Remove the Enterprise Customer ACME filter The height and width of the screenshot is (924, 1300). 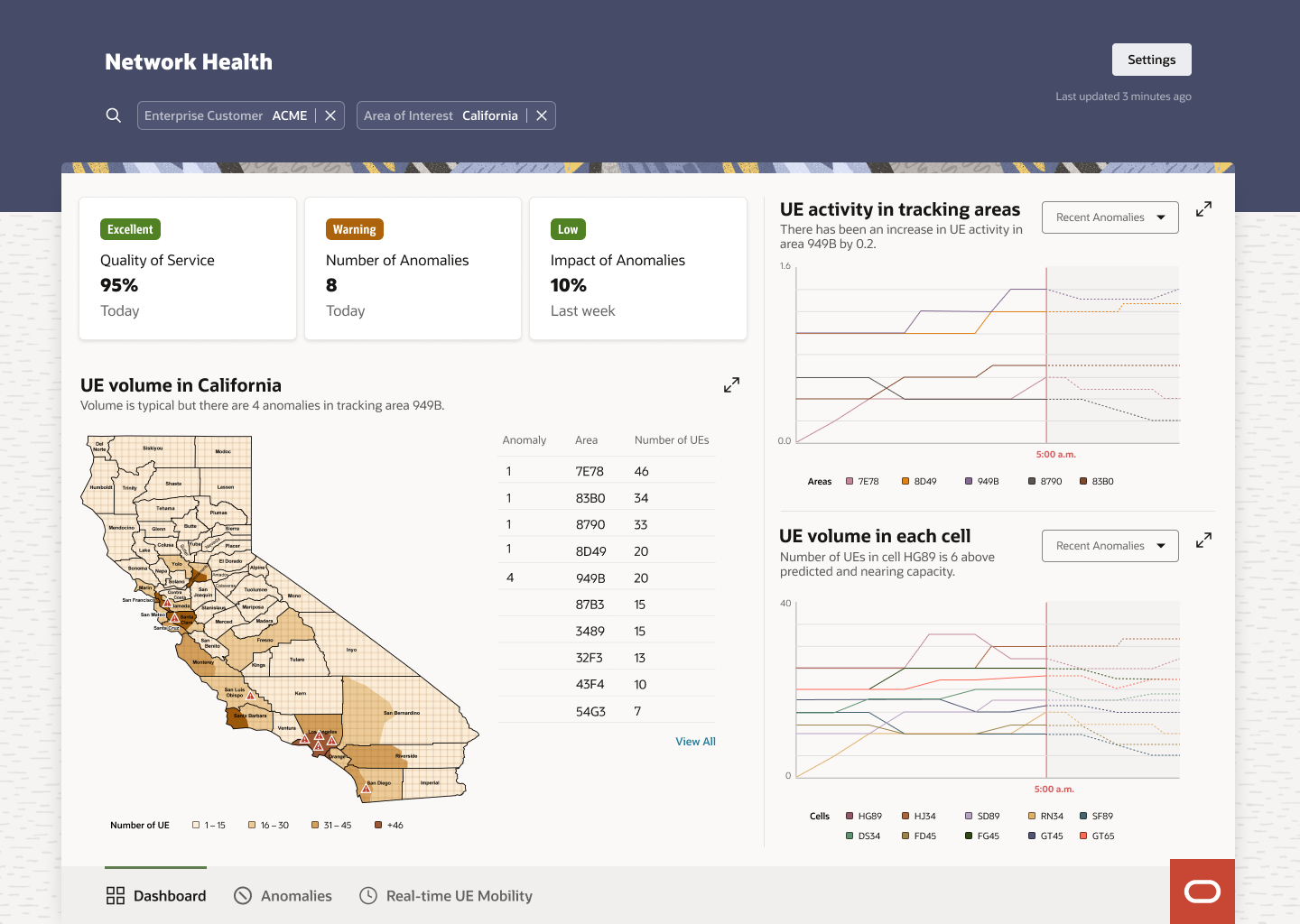coord(330,115)
